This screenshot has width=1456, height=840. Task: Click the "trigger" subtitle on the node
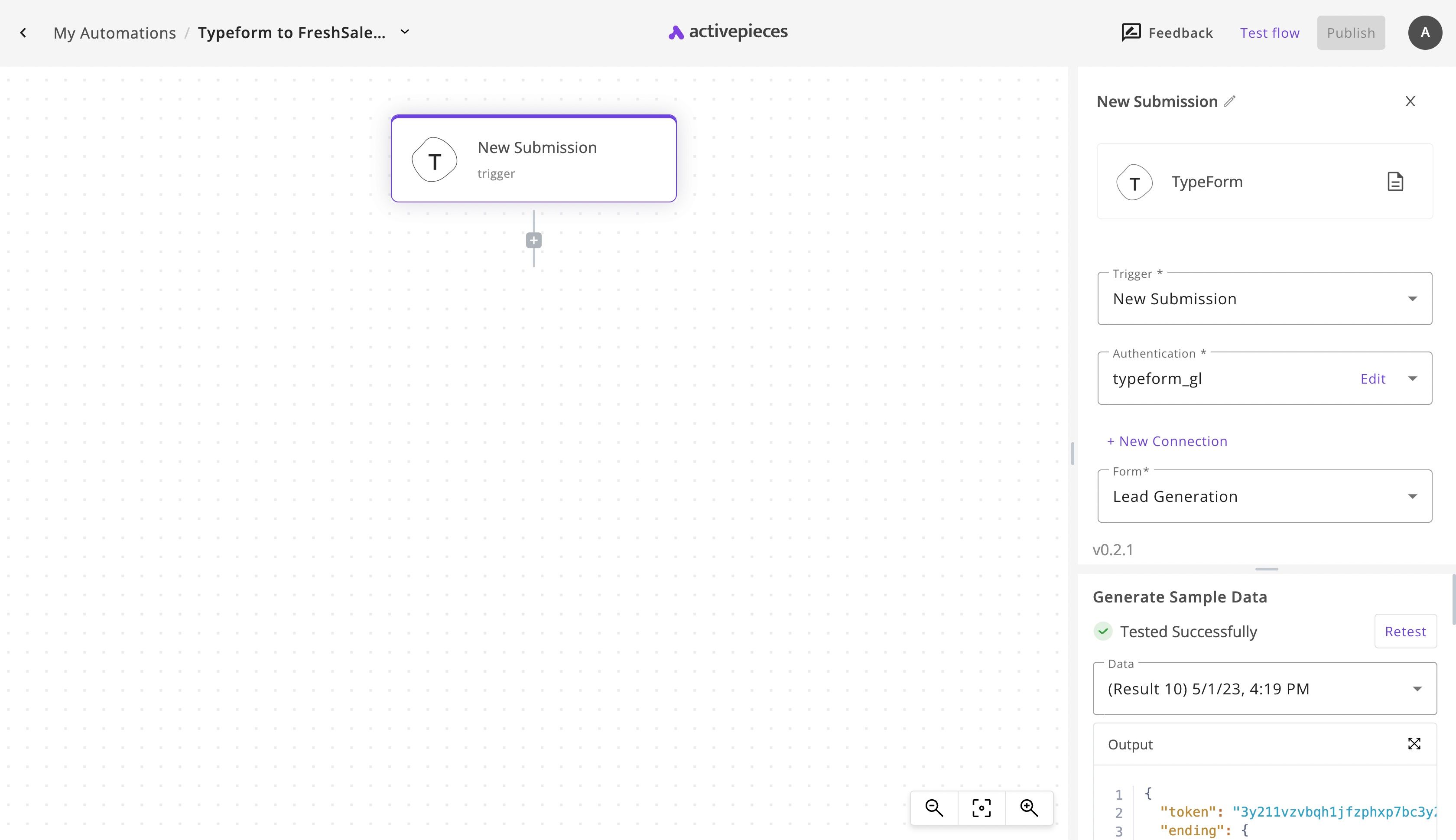[496, 174]
